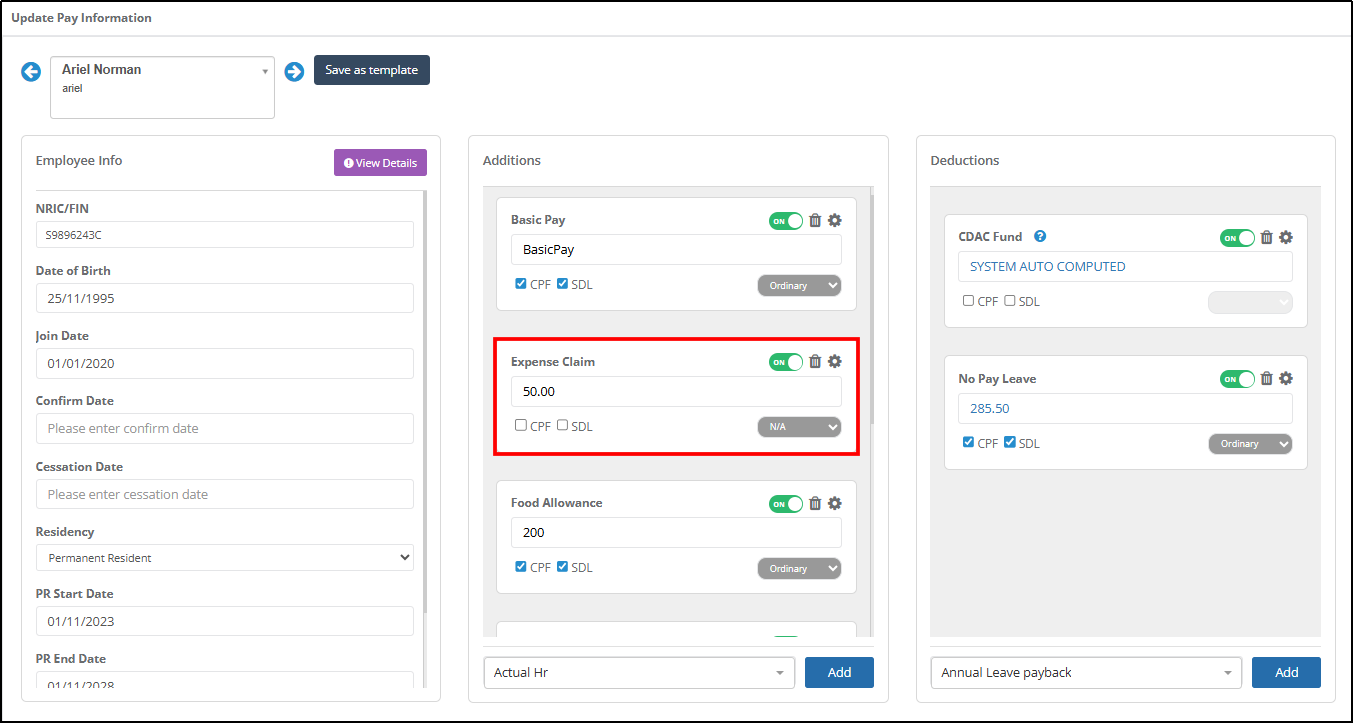
Task: Open the Ariel Norman employee selector
Action: click(x=162, y=87)
